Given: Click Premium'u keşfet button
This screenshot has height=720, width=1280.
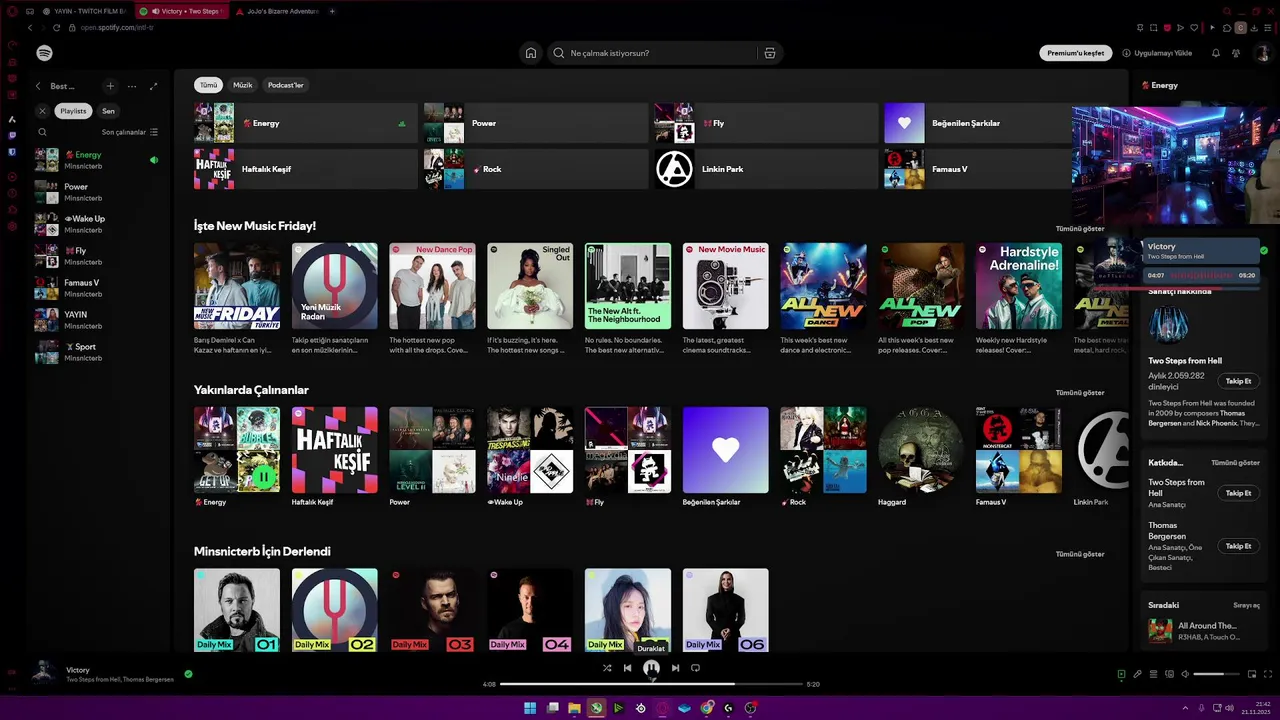Looking at the screenshot, I should click(x=1076, y=53).
